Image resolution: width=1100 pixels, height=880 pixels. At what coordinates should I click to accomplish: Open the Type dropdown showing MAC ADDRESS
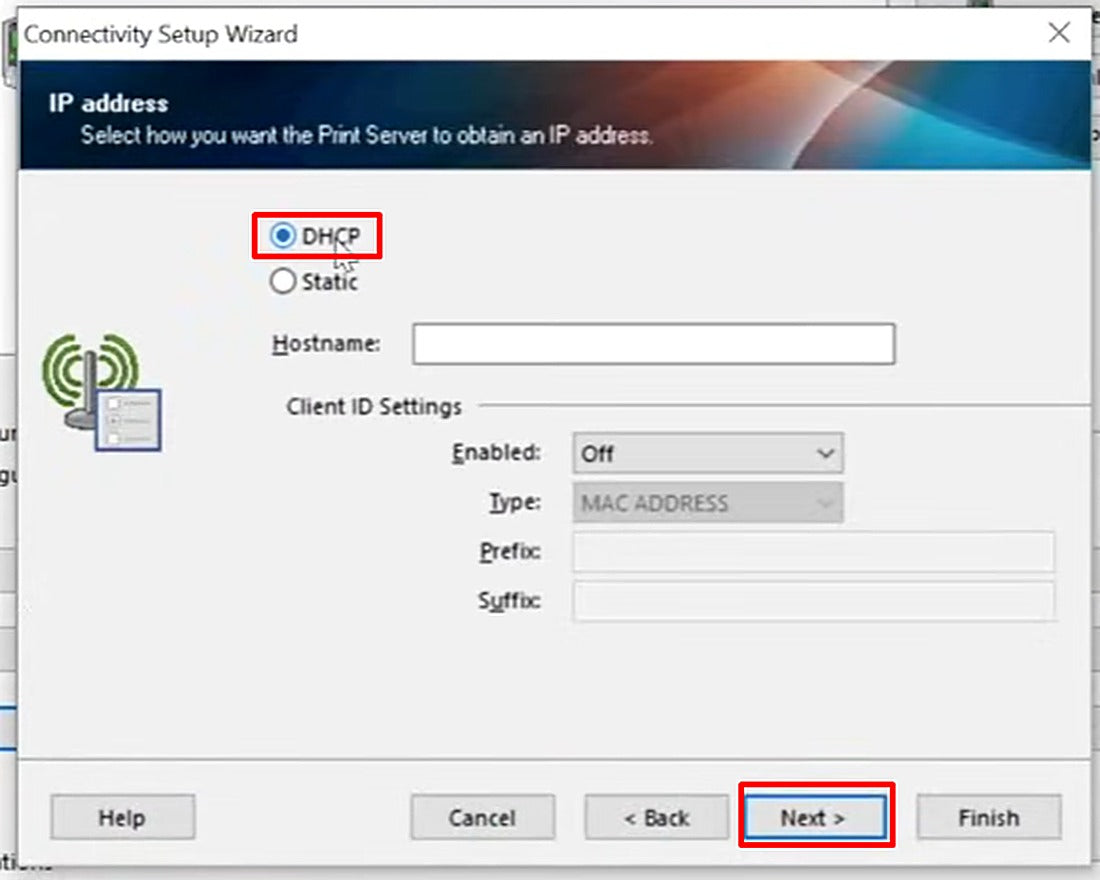(708, 502)
